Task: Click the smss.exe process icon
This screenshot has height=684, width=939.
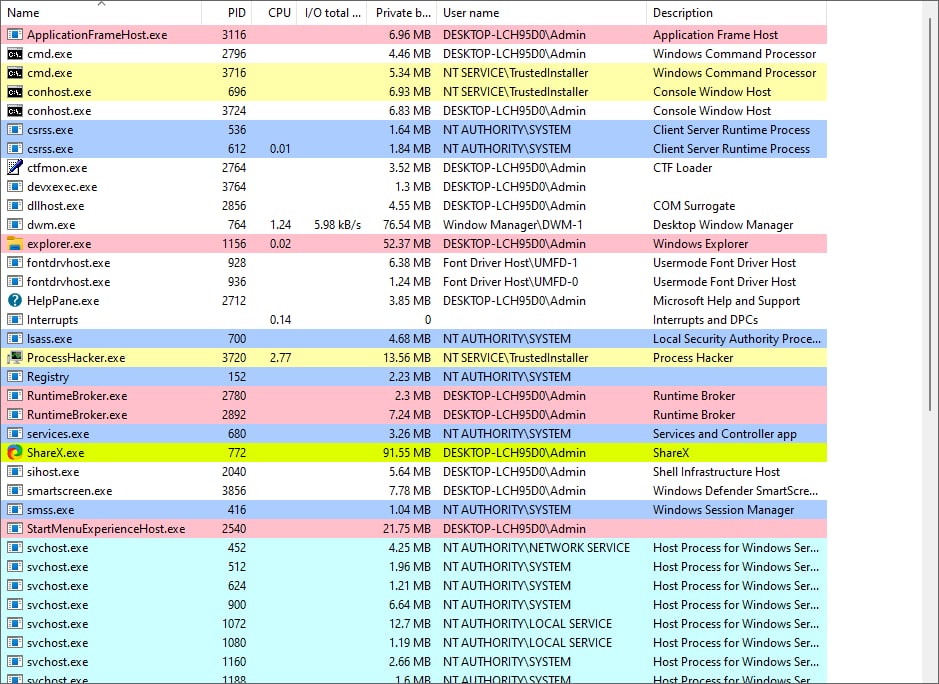Action: [x=15, y=510]
